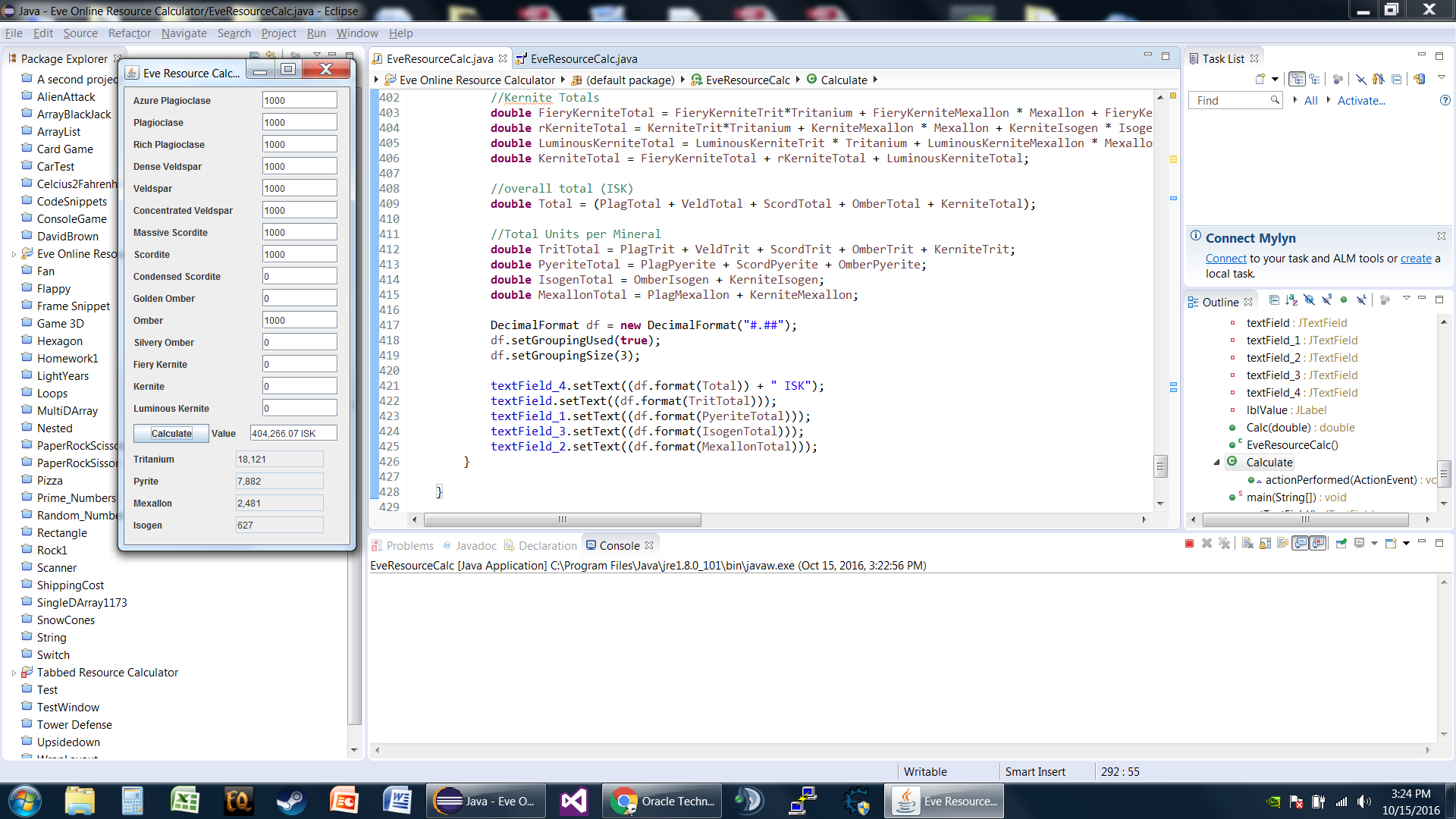1456x819 pixels.
Task: Toggle hide completed tasks in Task List
Action: (1361, 79)
